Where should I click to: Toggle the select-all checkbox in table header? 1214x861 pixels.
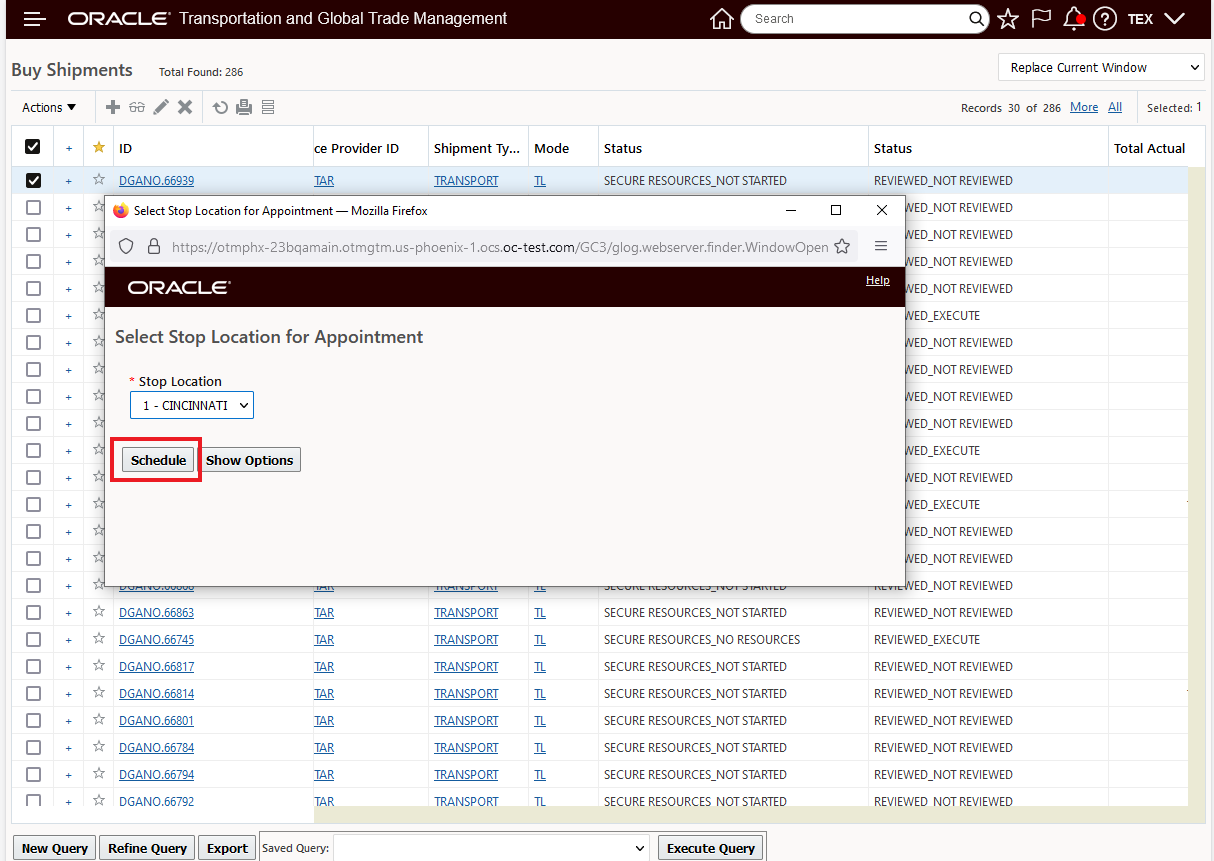click(x=33, y=147)
